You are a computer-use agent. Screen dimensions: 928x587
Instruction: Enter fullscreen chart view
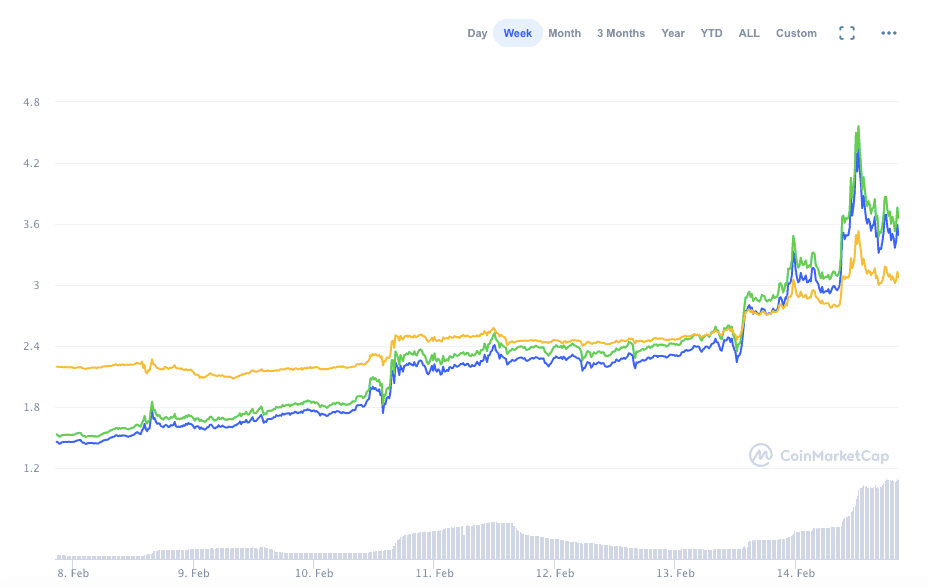click(846, 33)
